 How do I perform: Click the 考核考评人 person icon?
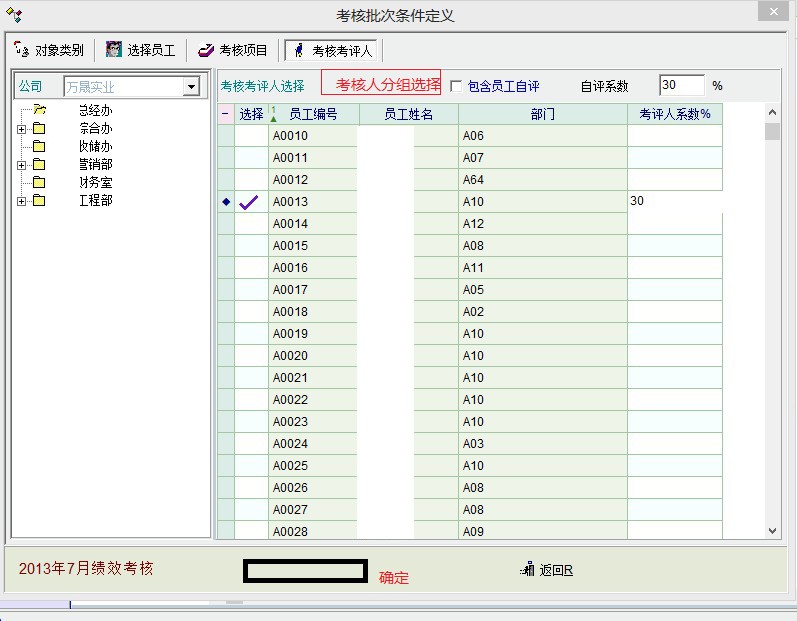click(298, 50)
